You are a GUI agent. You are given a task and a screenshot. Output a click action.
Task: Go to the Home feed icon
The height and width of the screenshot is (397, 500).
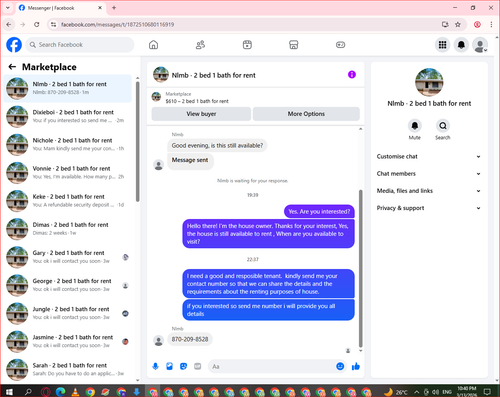pos(153,45)
